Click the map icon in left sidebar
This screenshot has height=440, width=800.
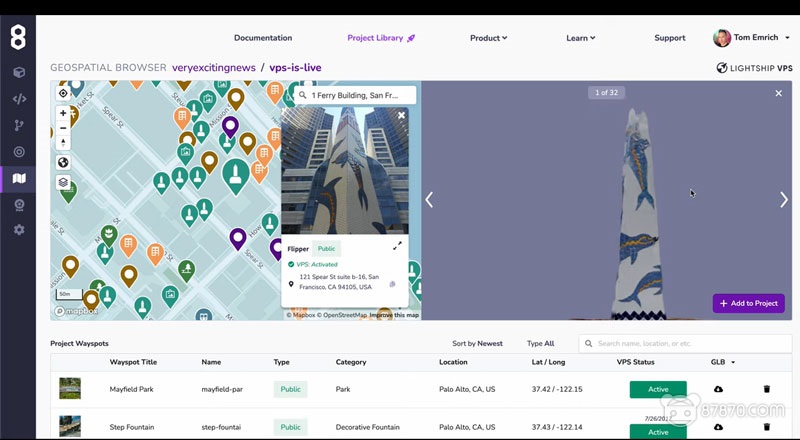coord(19,178)
